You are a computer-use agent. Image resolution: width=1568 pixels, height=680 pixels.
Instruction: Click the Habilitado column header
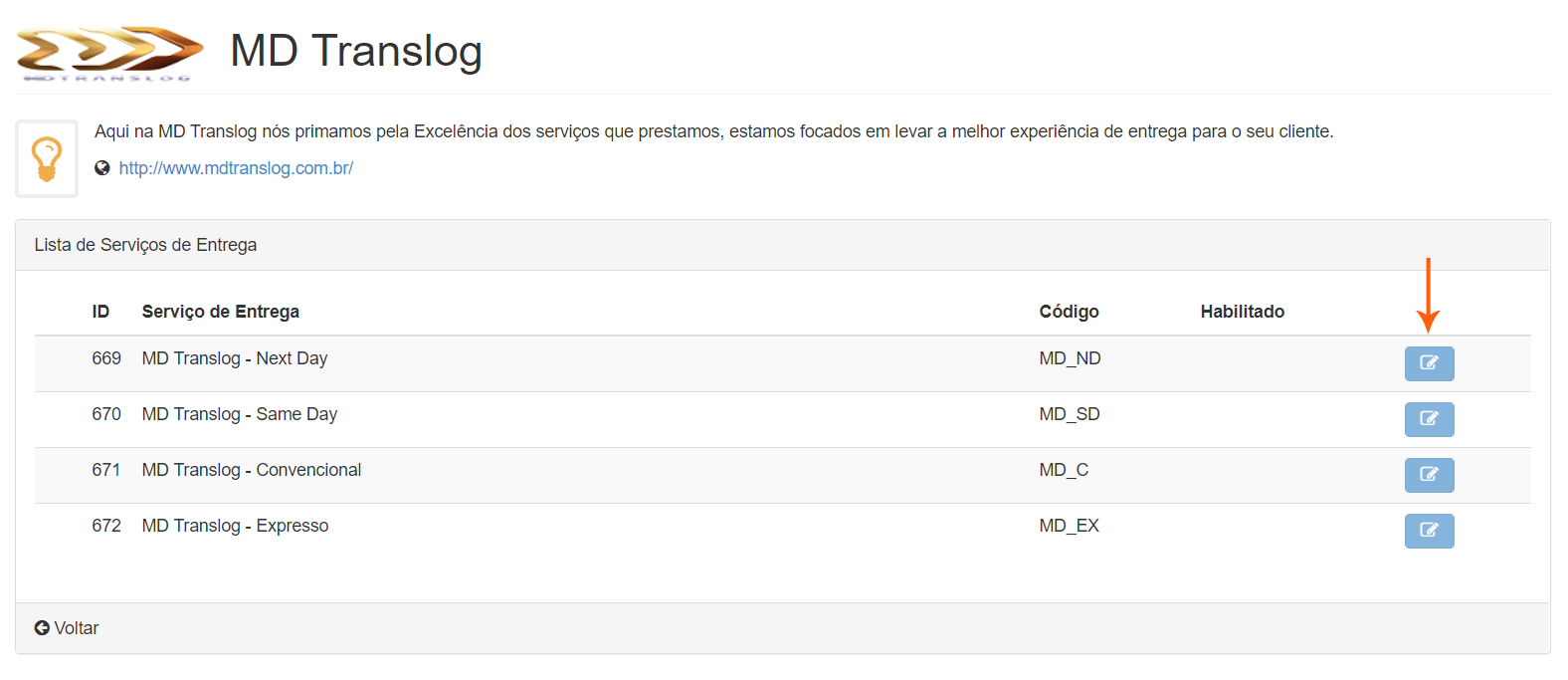click(1242, 312)
